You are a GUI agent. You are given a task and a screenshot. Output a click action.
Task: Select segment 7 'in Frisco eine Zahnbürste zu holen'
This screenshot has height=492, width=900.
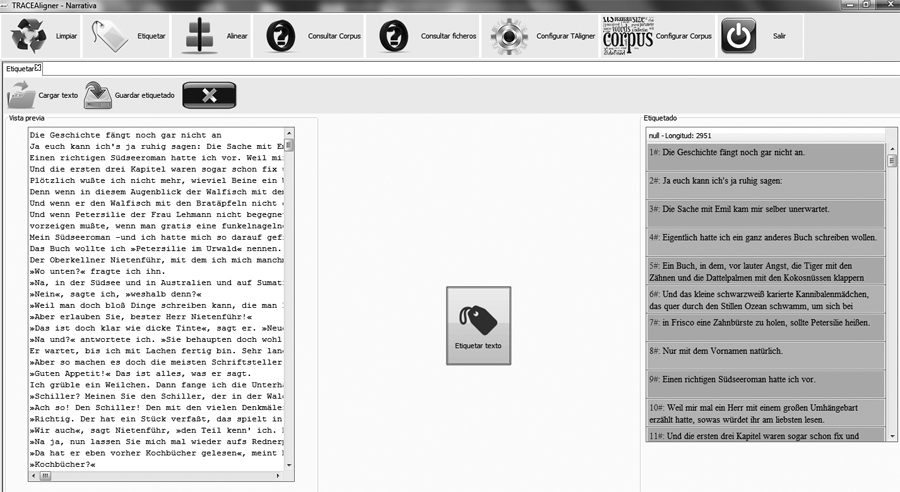[x=765, y=327]
